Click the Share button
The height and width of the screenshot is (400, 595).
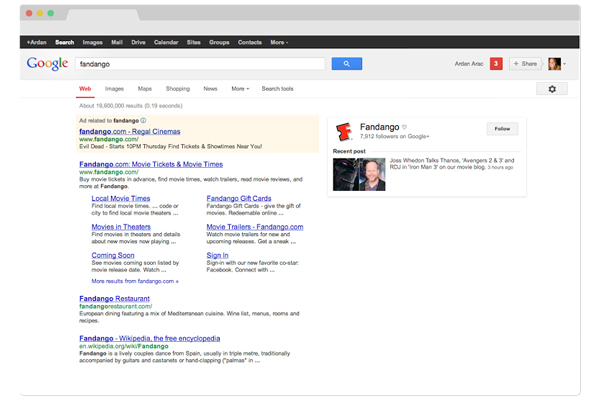(525, 64)
